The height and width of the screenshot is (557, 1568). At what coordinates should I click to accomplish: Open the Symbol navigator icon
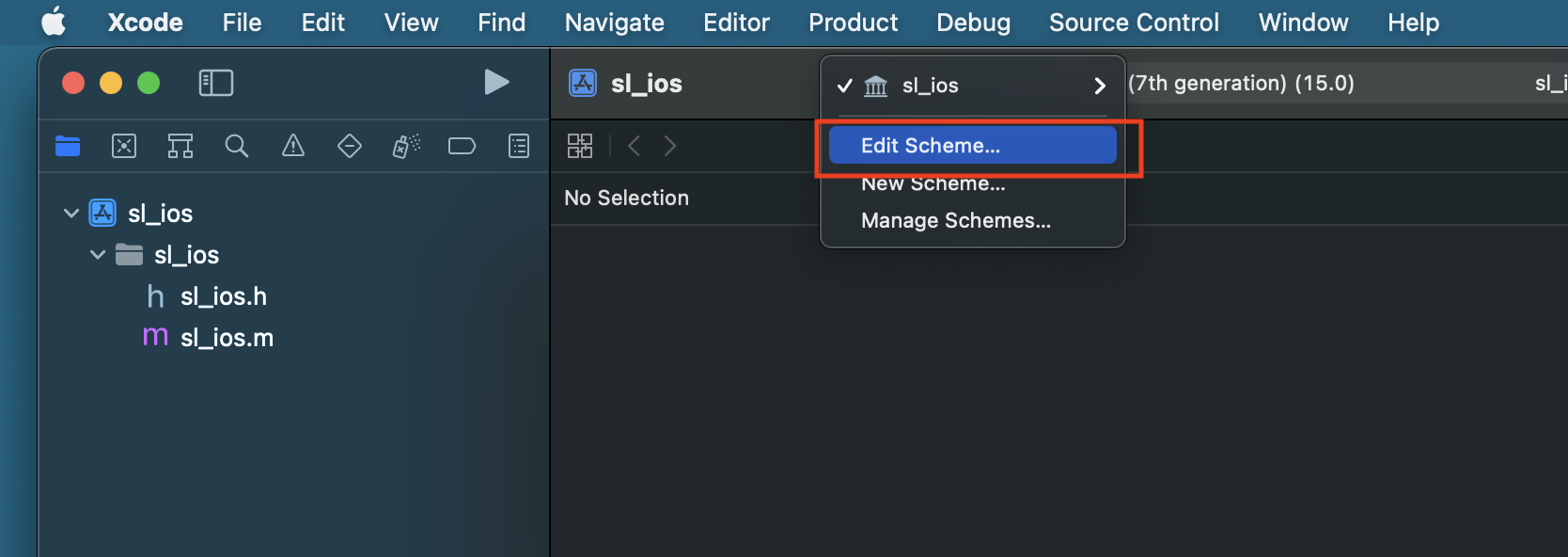[x=180, y=146]
